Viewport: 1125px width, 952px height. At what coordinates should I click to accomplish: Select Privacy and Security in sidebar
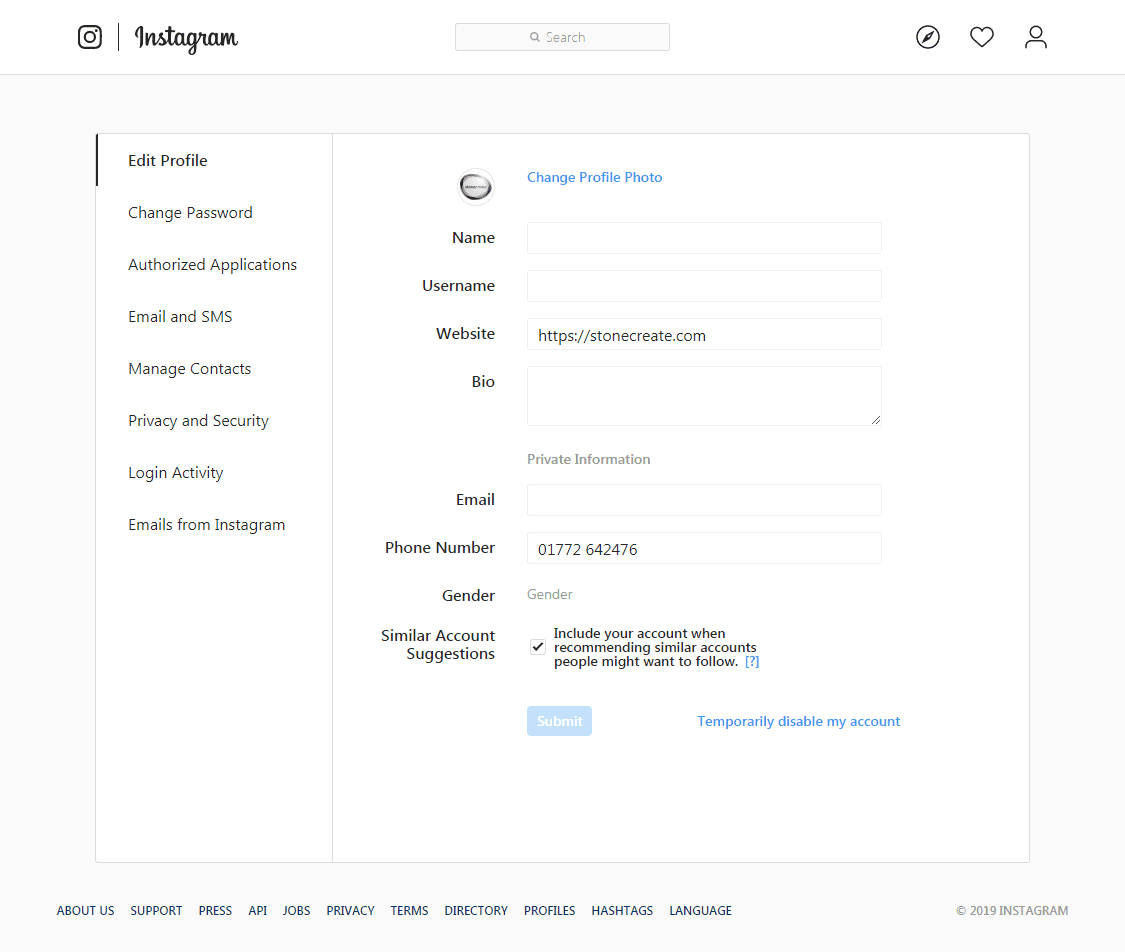coord(198,420)
